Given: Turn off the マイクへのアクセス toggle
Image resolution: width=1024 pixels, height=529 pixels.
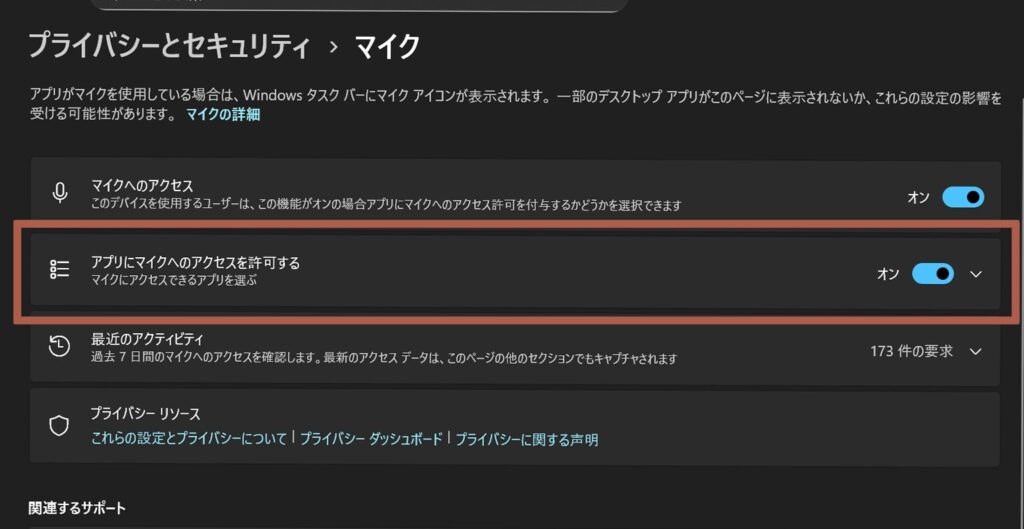Looking at the screenshot, I should (963, 197).
